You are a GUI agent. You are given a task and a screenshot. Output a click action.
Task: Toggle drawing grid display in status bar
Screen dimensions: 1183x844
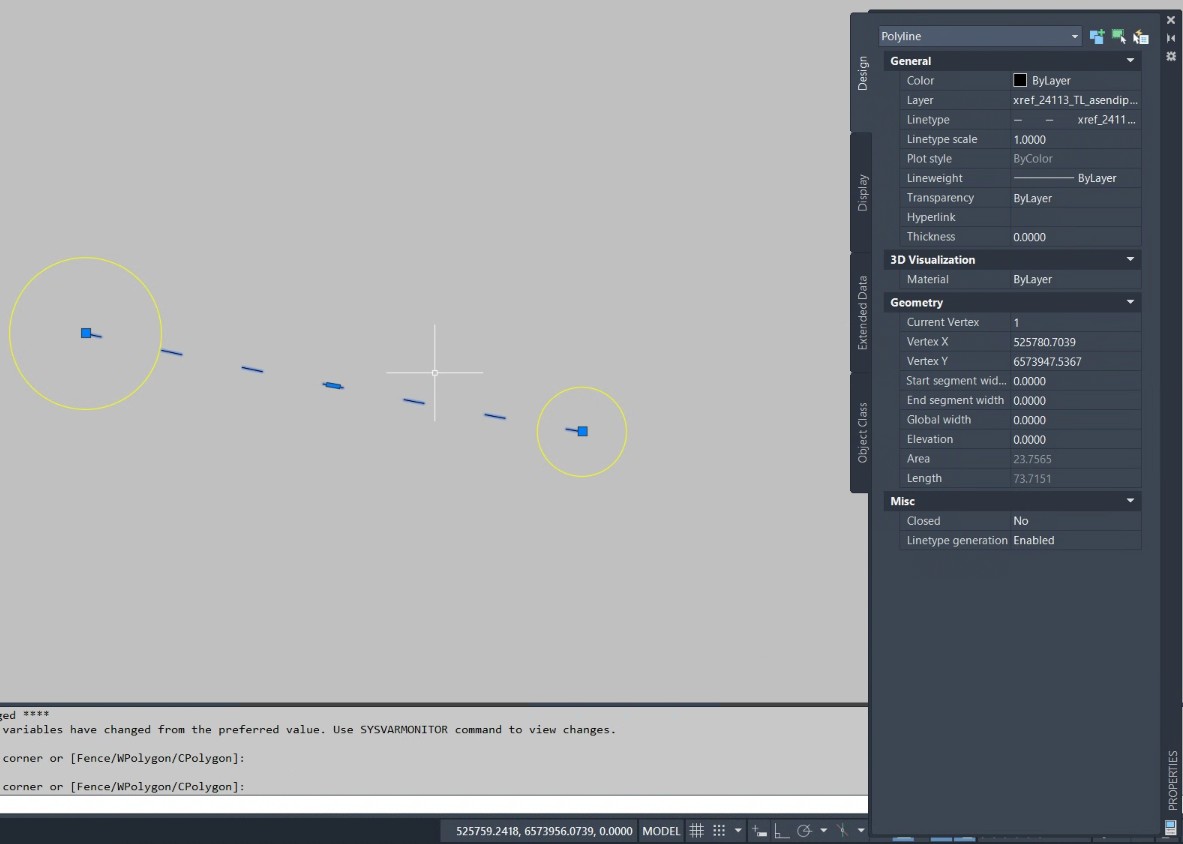[x=697, y=831]
